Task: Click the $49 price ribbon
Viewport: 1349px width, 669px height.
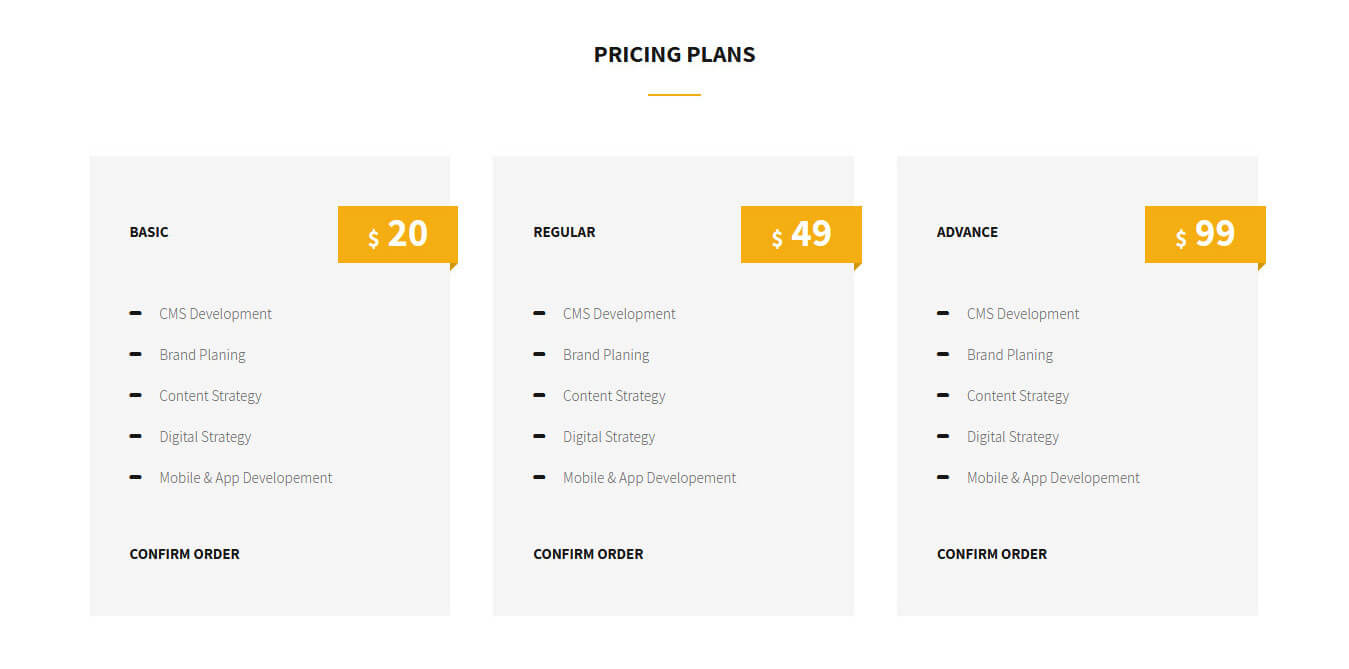Action: (801, 235)
